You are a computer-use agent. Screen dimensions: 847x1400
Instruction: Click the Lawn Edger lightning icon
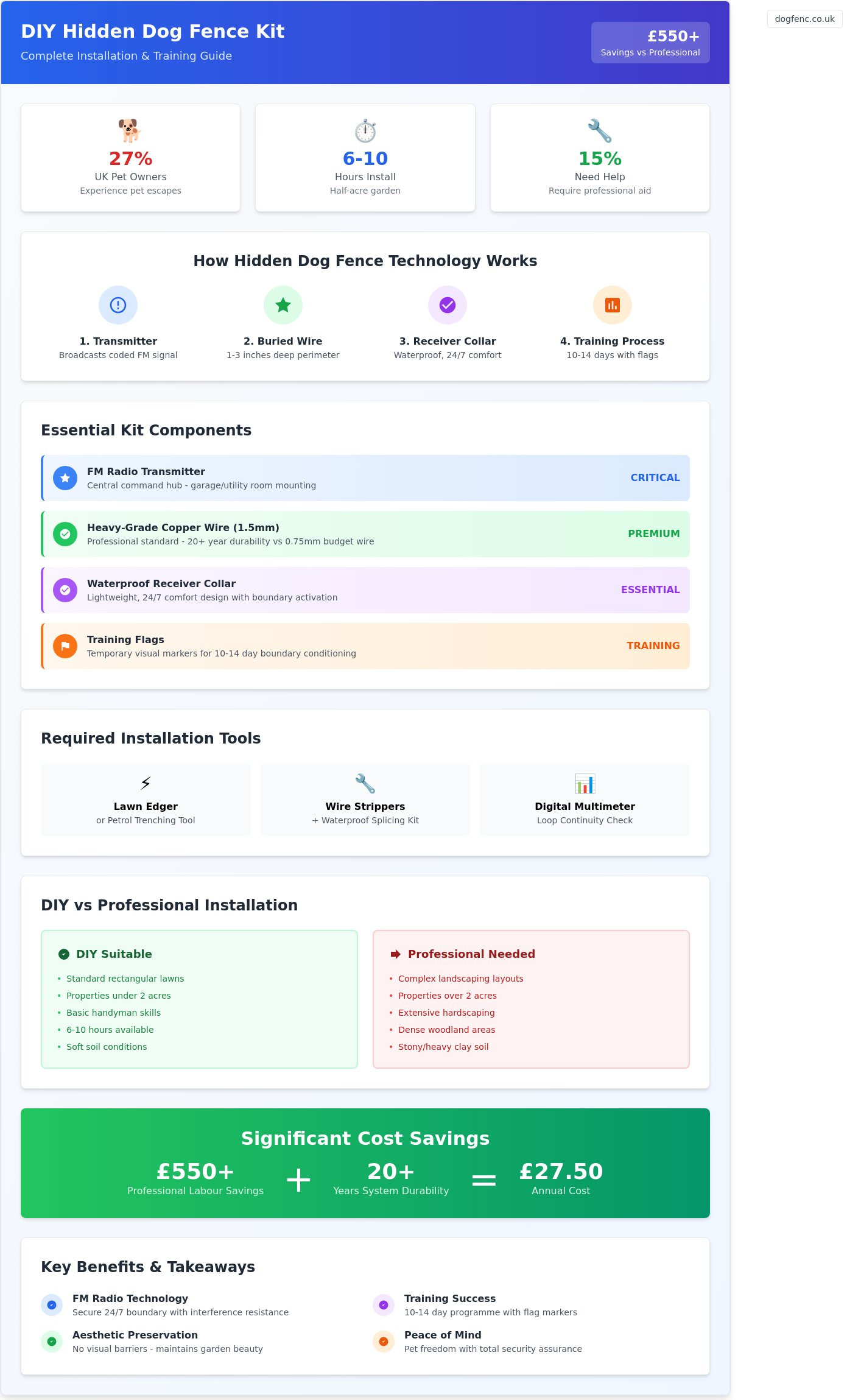tap(146, 784)
